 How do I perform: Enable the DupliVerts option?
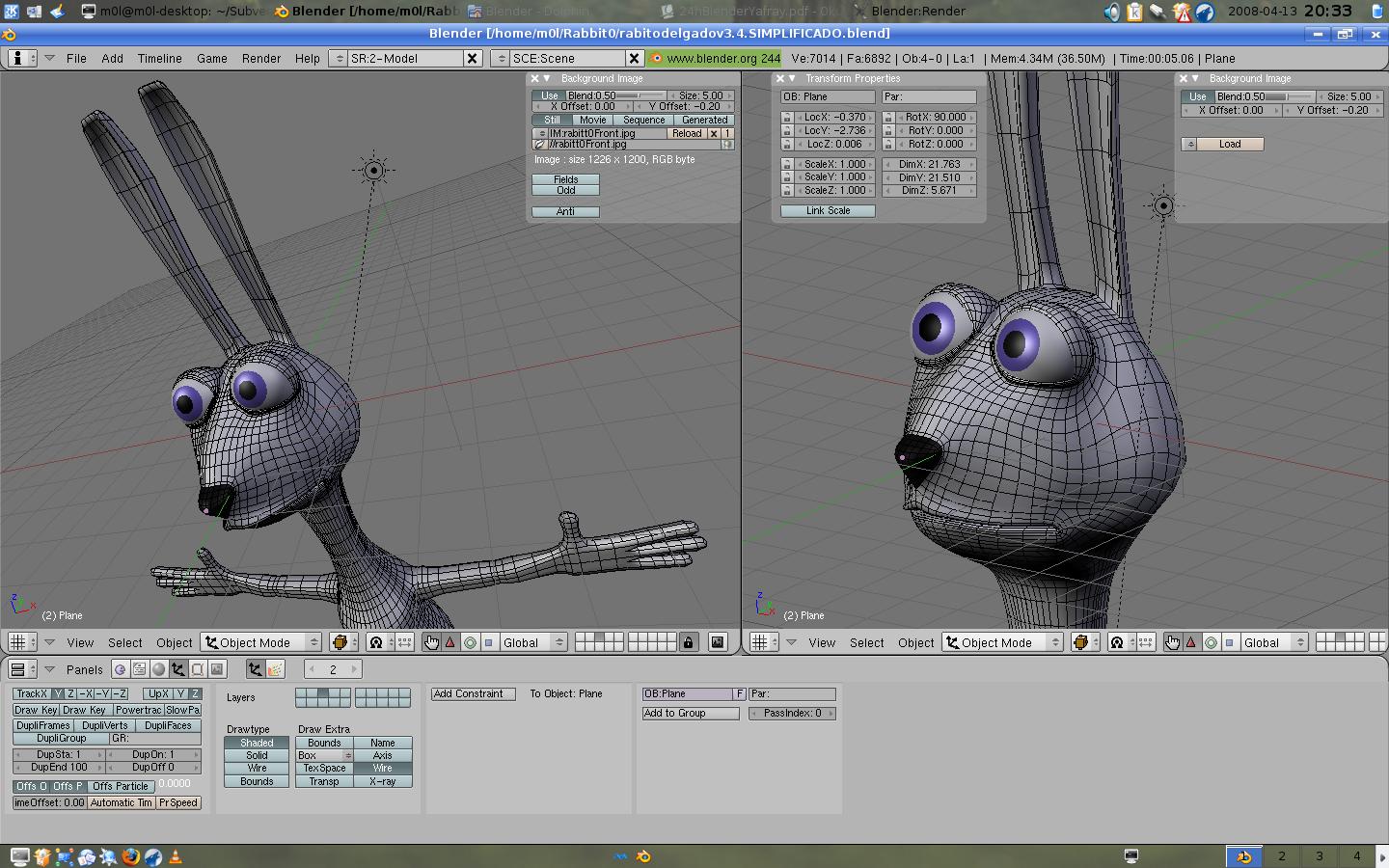(105, 726)
